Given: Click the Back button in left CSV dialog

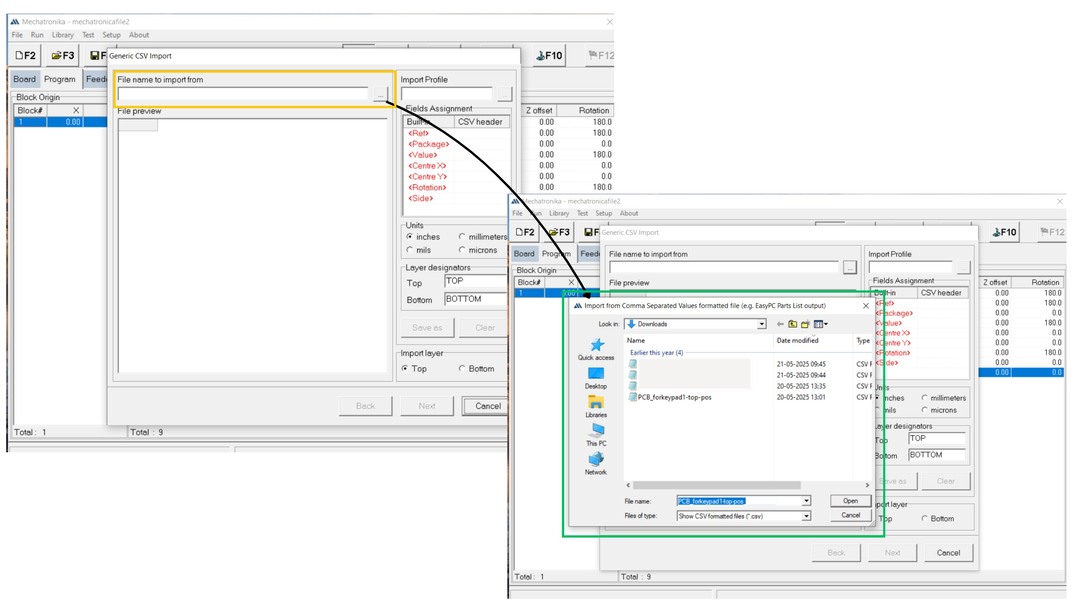Looking at the screenshot, I should [x=365, y=406].
